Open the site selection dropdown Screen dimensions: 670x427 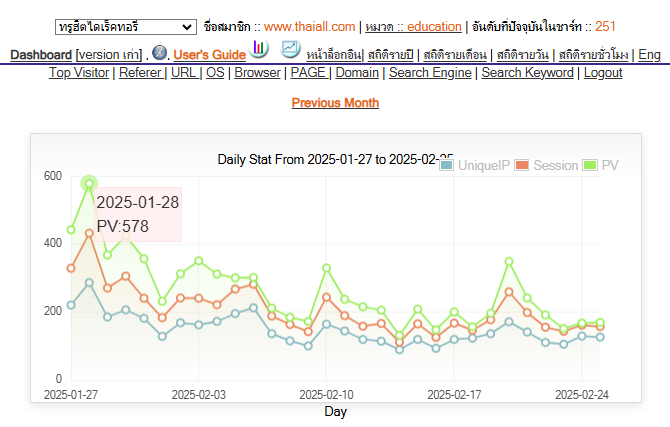pyautogui.click(x=126, y=27)
